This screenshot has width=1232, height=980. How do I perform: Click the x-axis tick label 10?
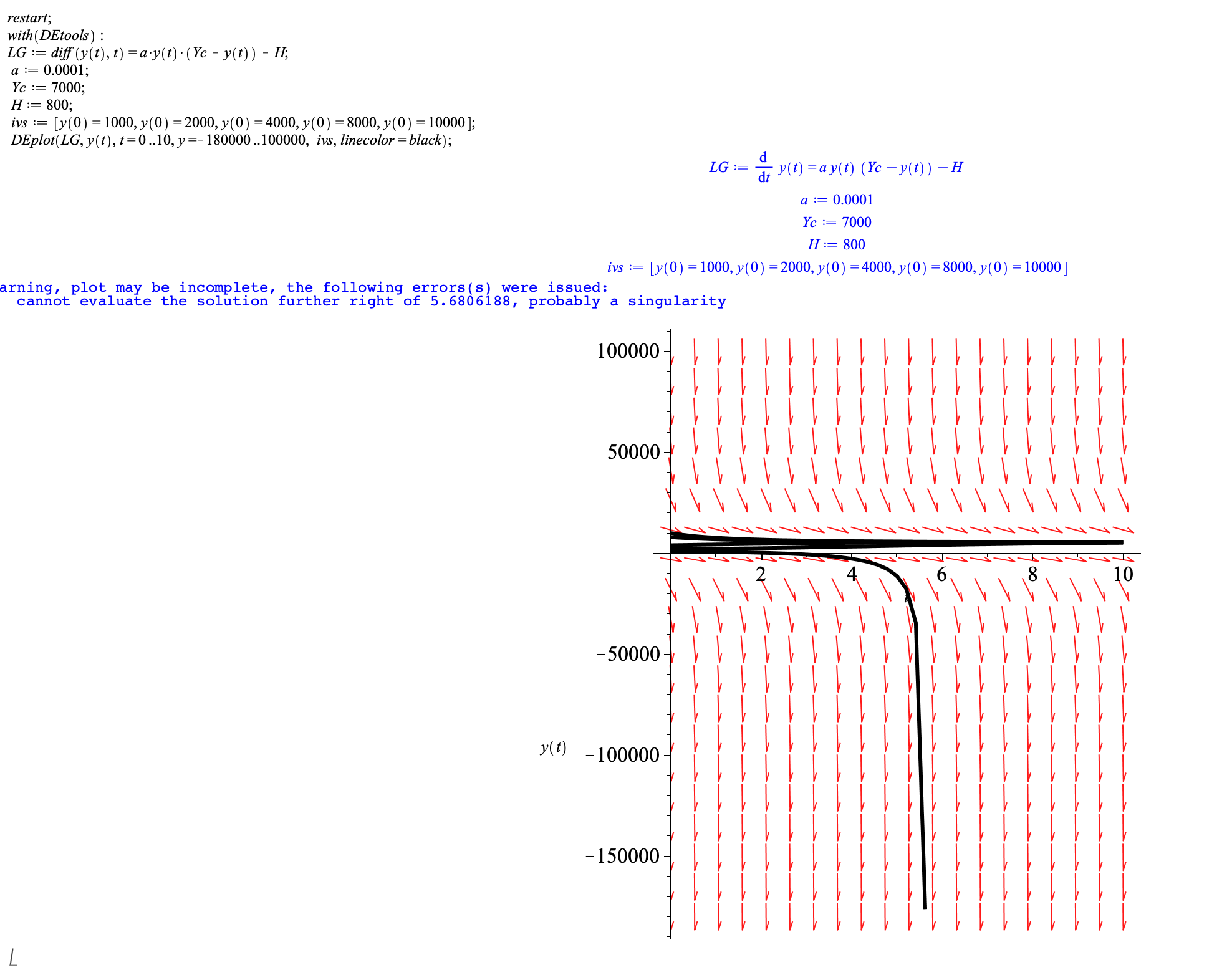coord(1123,574)
